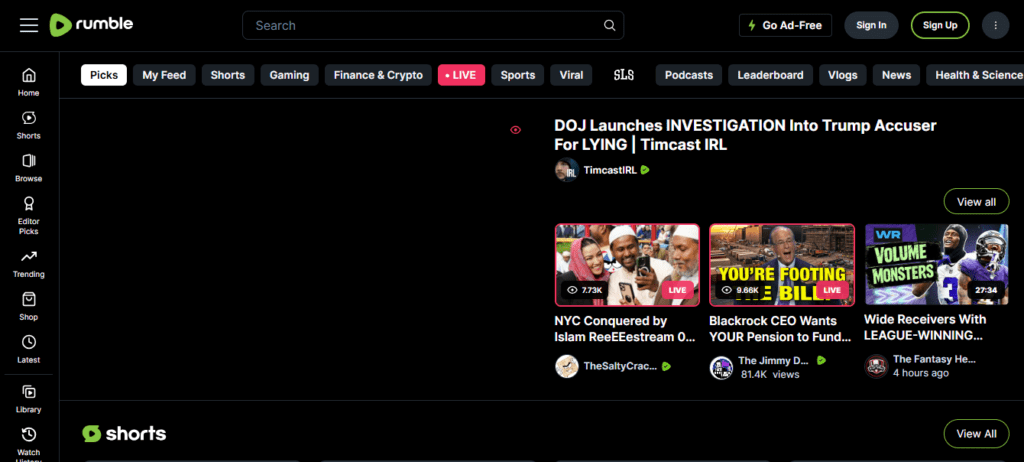Click the Sign In button
1024x462 pixels.
click(871, 25)
